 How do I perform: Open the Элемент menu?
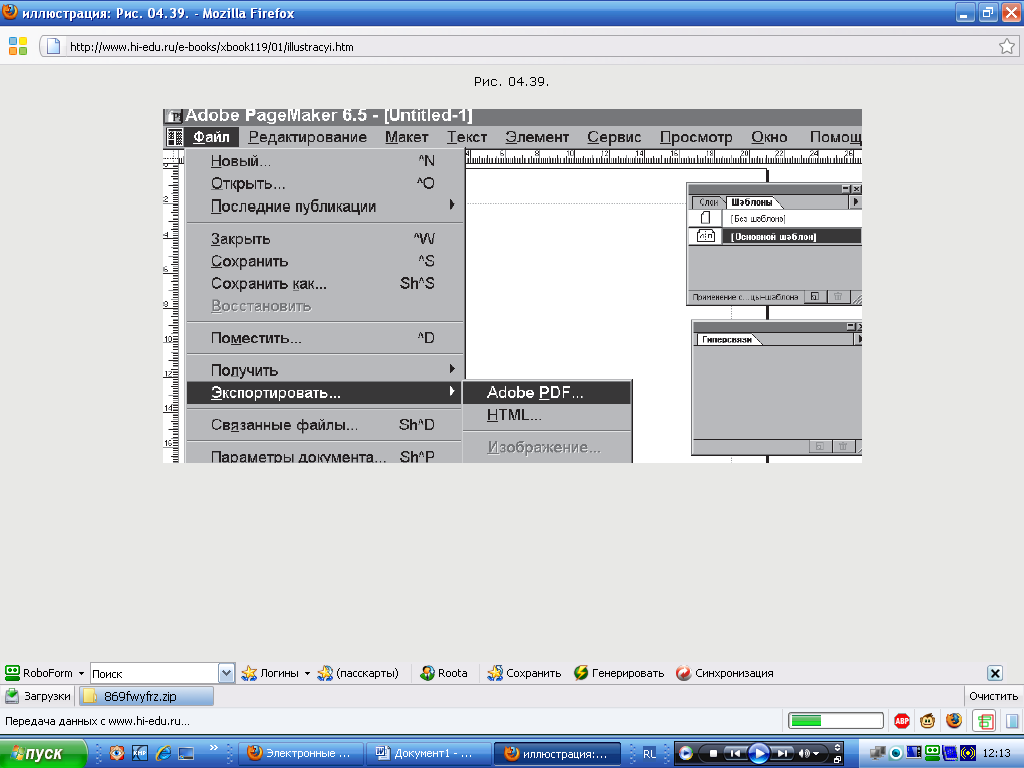(537, 137)
